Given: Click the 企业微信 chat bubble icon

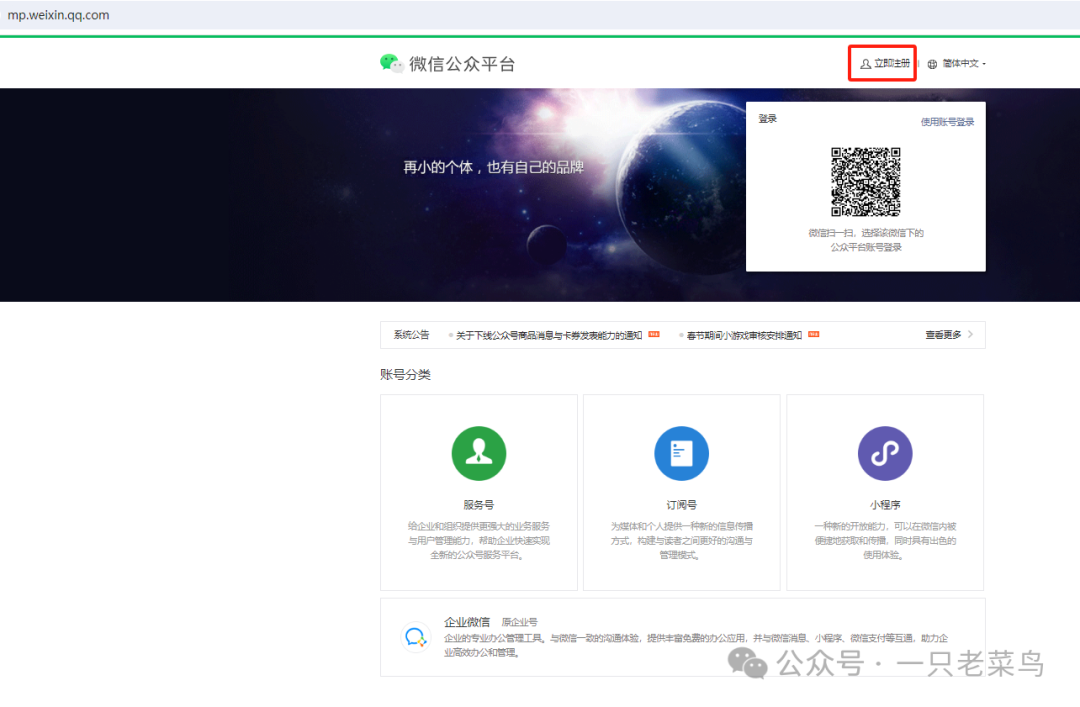Looking at the screenshot, I should pyautogui.click(x=415, y=637).
